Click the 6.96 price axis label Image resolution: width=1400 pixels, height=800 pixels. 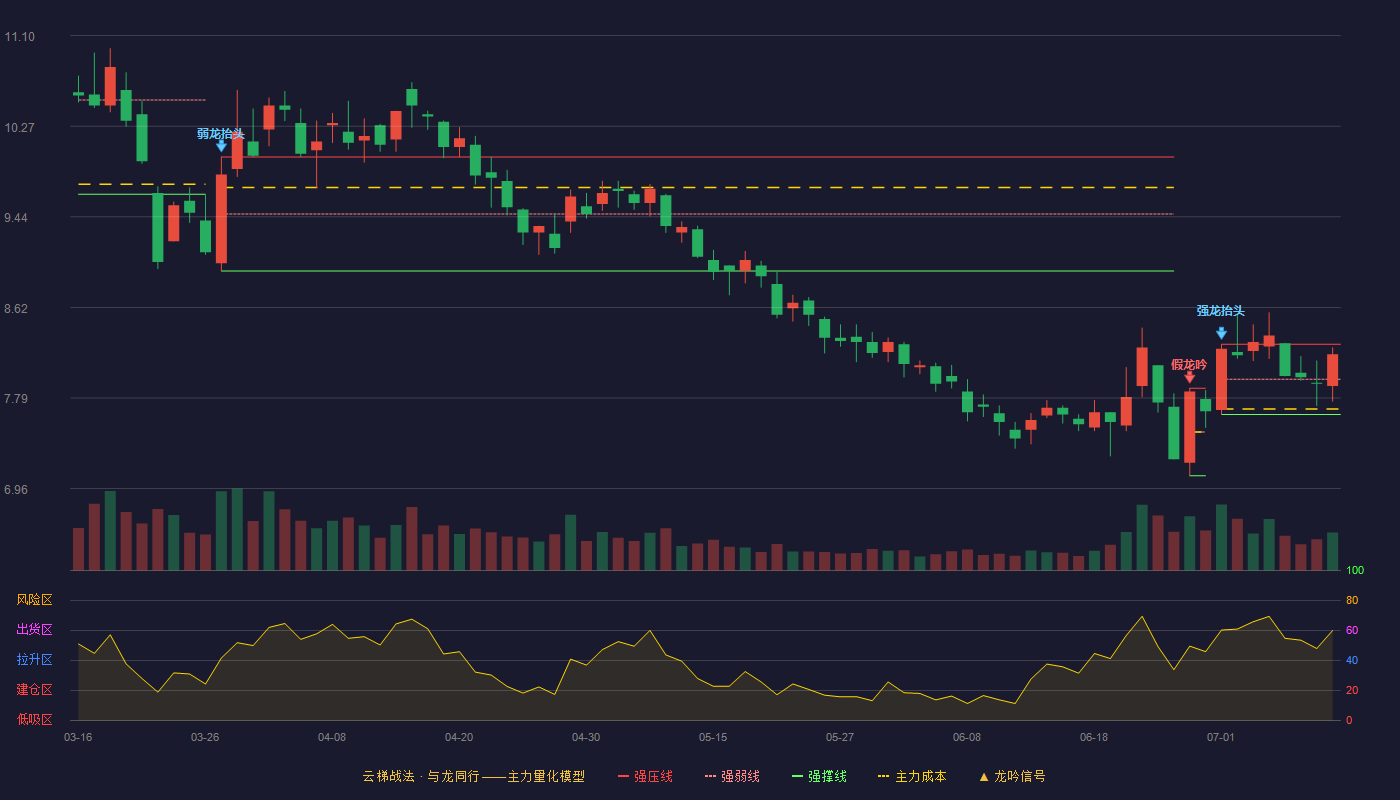[x=16, y=490]
